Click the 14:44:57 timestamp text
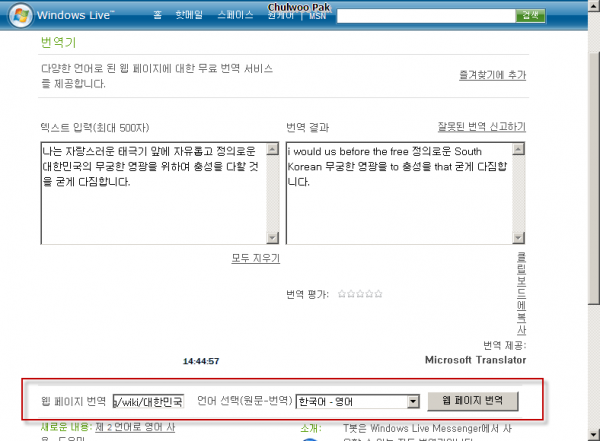This screenshot has width=600, height=441. point(201,361)
